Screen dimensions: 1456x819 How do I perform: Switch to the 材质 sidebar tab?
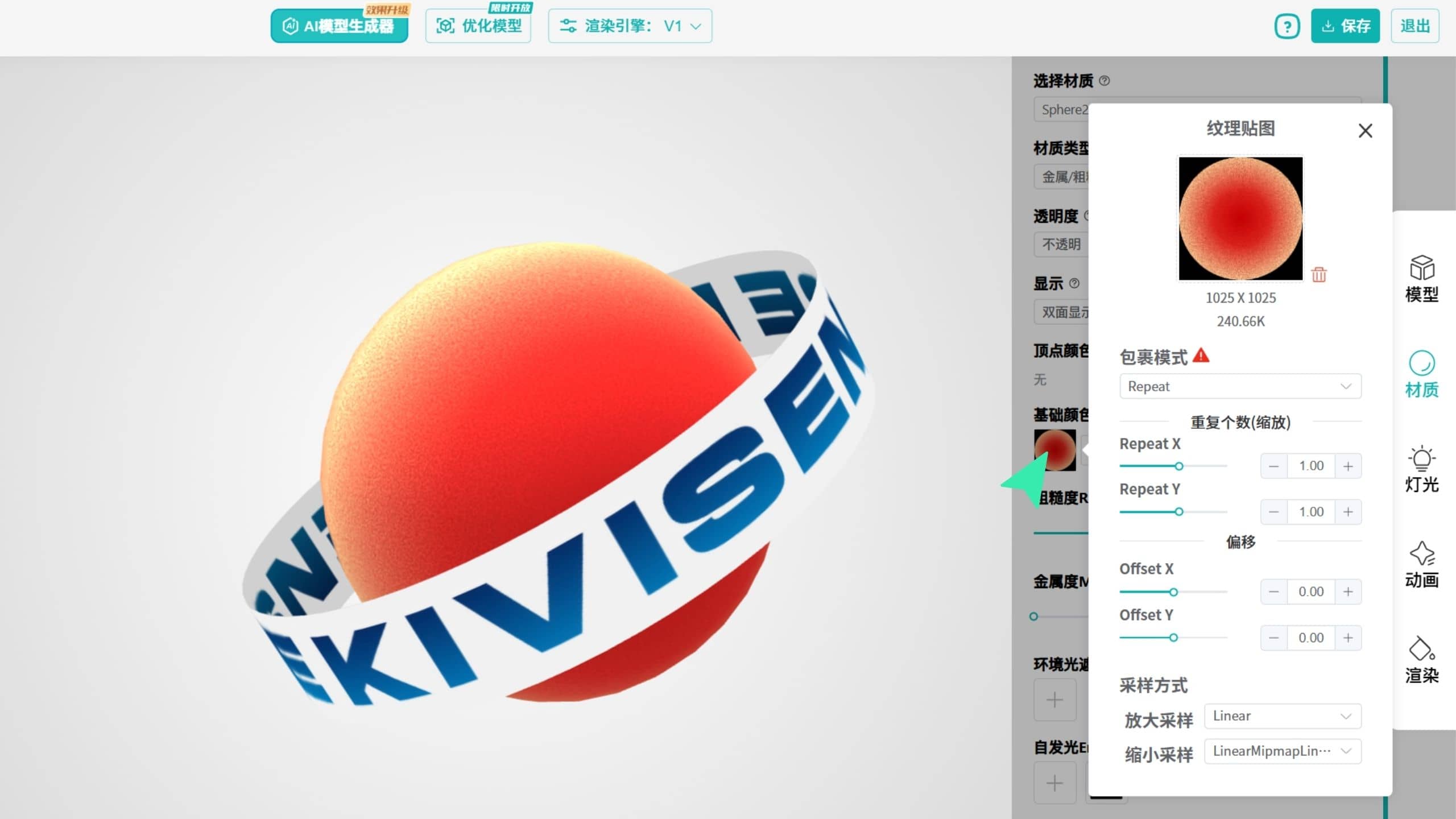(1421, 374)
